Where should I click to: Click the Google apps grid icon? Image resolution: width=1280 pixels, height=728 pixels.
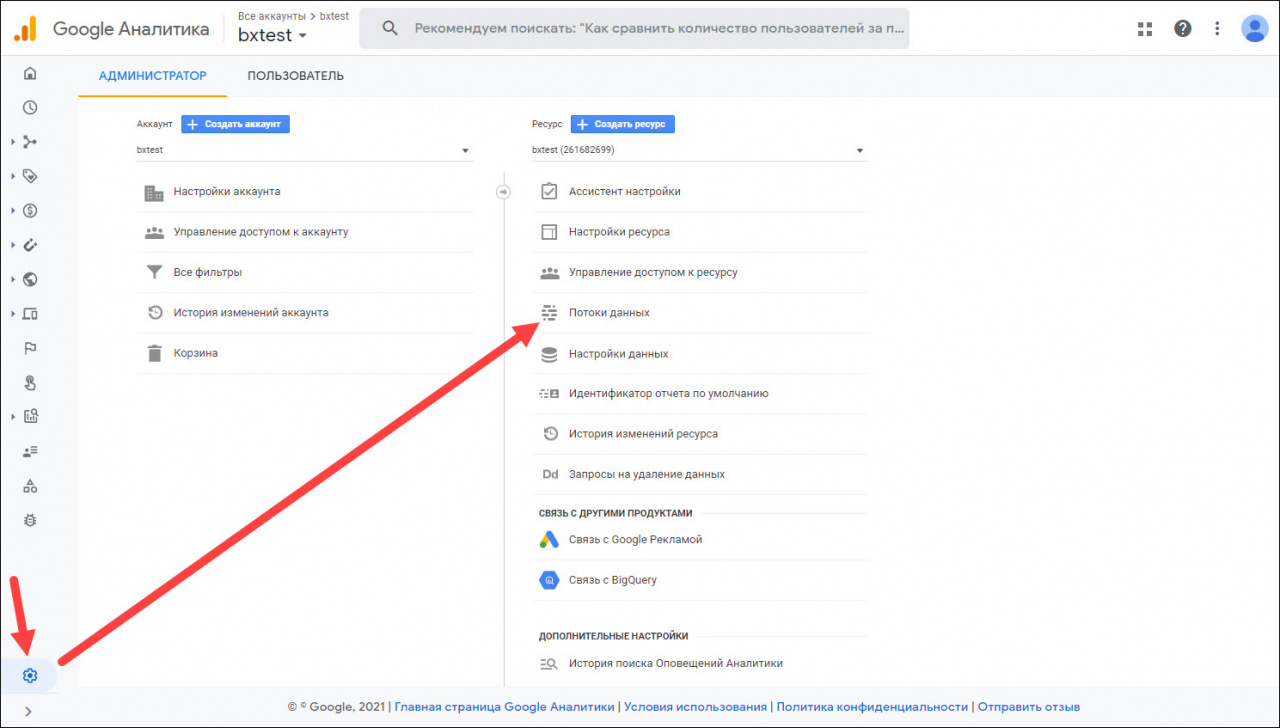(1145, 29)
